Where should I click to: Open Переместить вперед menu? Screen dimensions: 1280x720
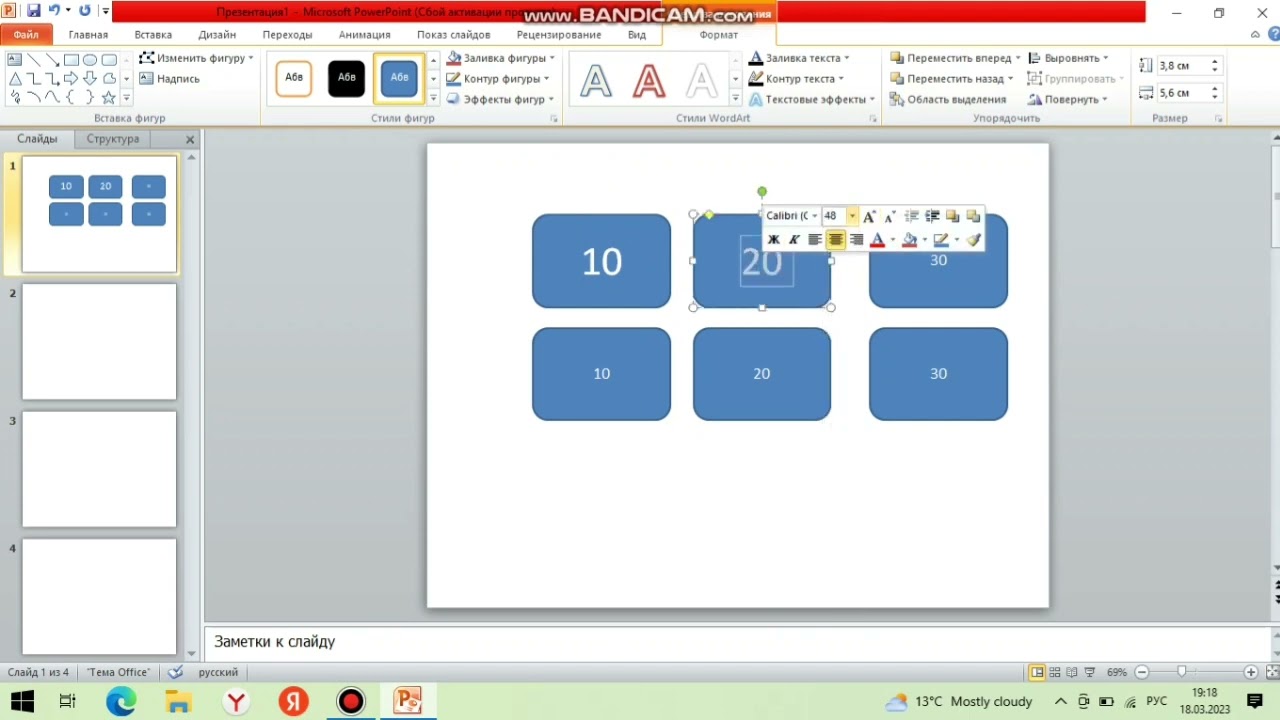955,58
